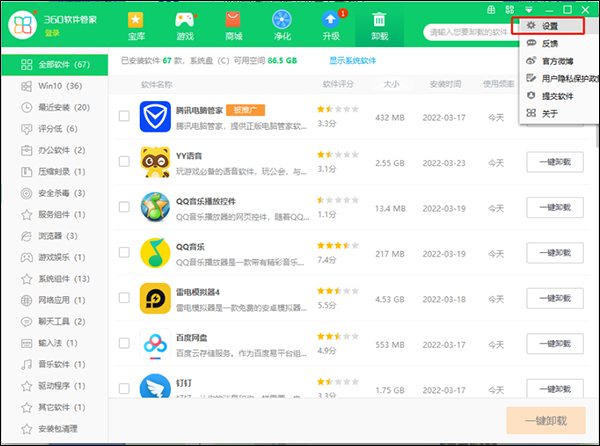The width and height of the screenshot is (600, 446).
Task: Click the QQ音乐 app icon
Action: coord(155,252)
